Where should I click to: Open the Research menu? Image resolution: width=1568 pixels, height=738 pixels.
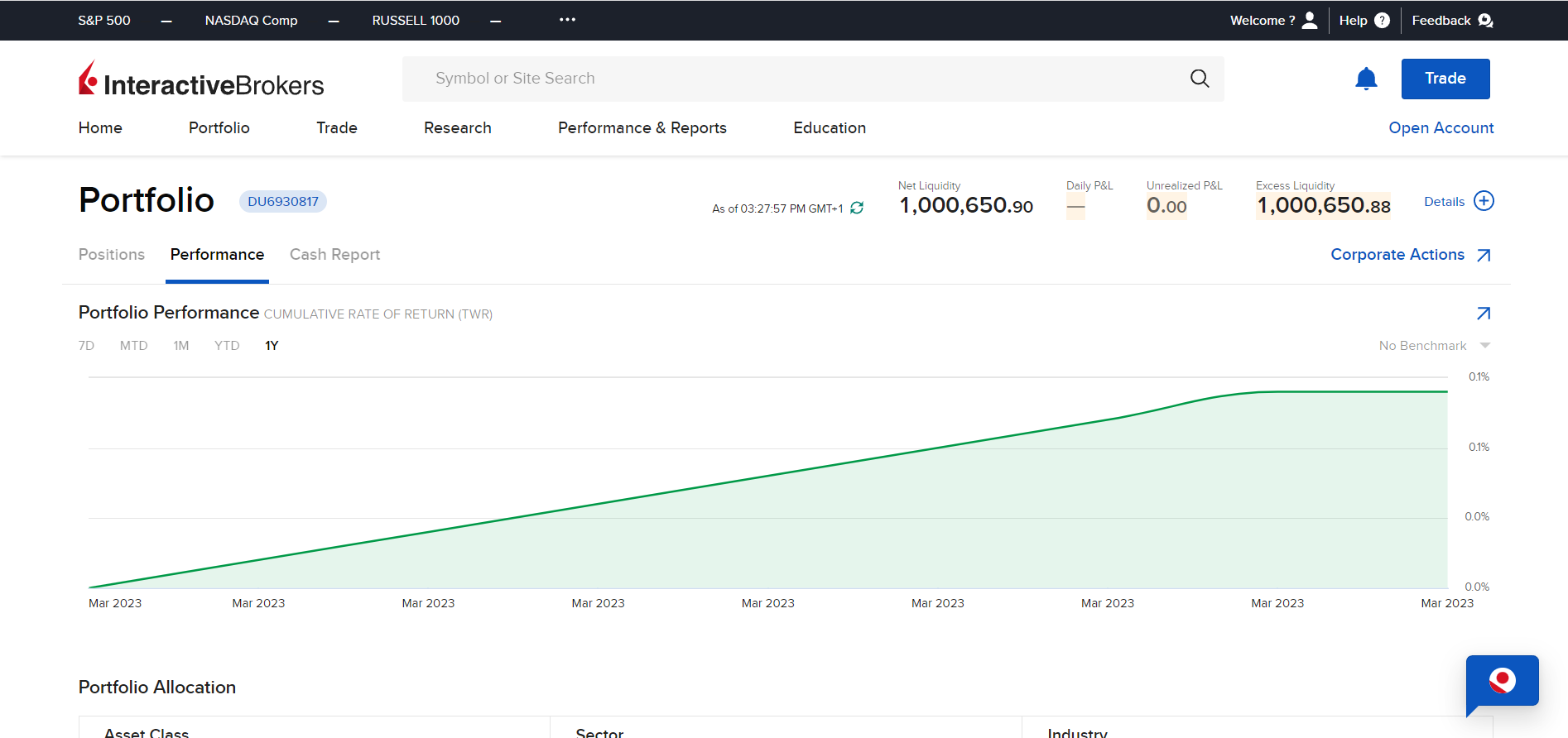coord(458,127)
